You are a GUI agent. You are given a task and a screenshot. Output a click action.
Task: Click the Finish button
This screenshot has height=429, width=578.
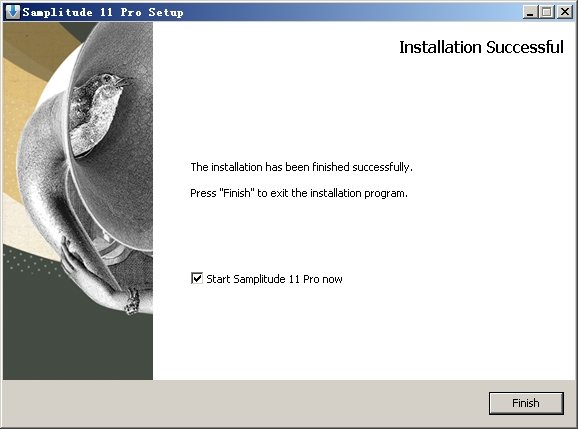526,403
